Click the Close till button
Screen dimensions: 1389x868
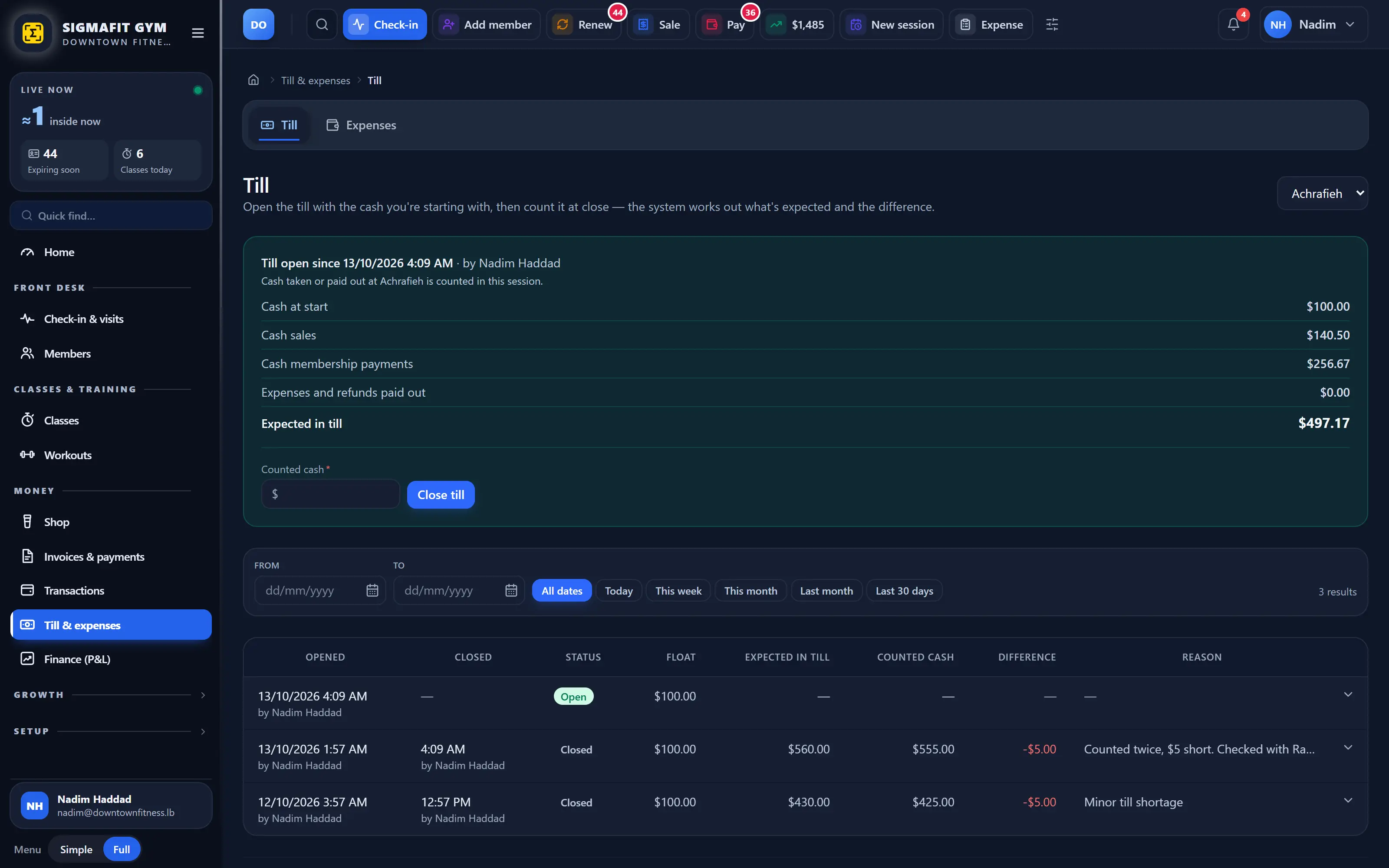click(441, 495)
